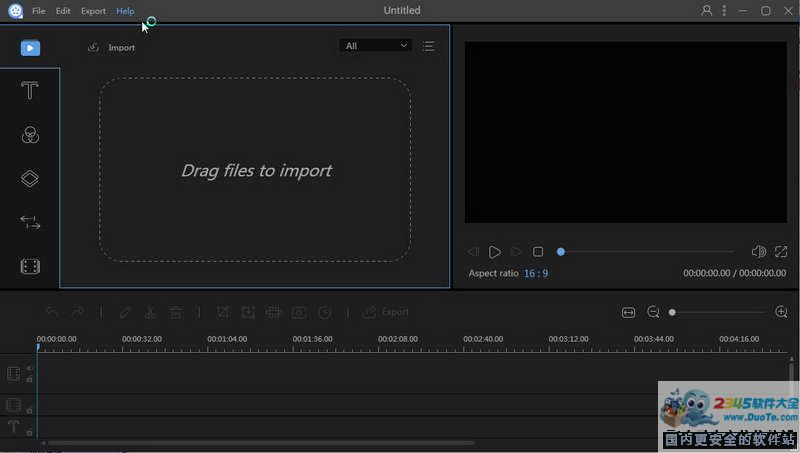800x453 pixels.
Task: Lock the main video track
Action: 29,380
